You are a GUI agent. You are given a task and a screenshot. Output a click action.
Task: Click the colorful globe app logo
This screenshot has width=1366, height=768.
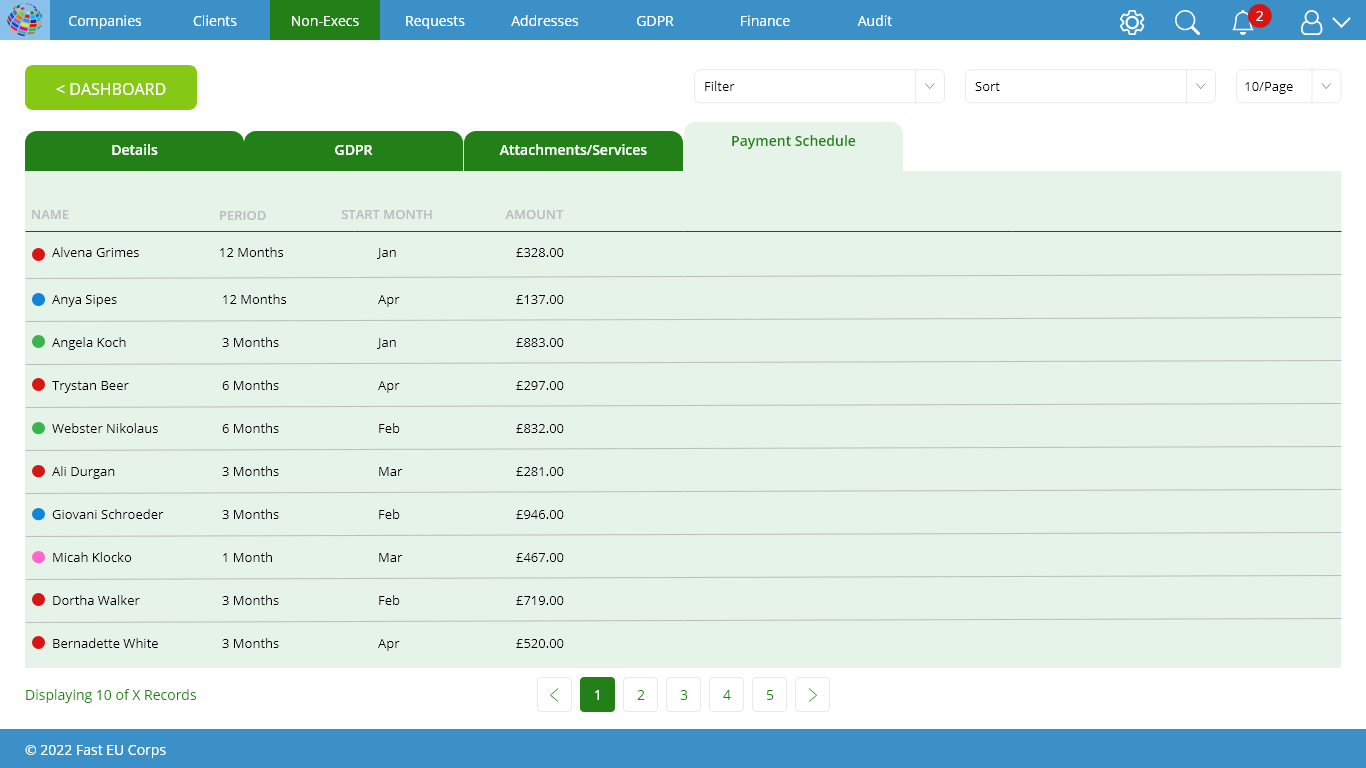coord(25,20)
